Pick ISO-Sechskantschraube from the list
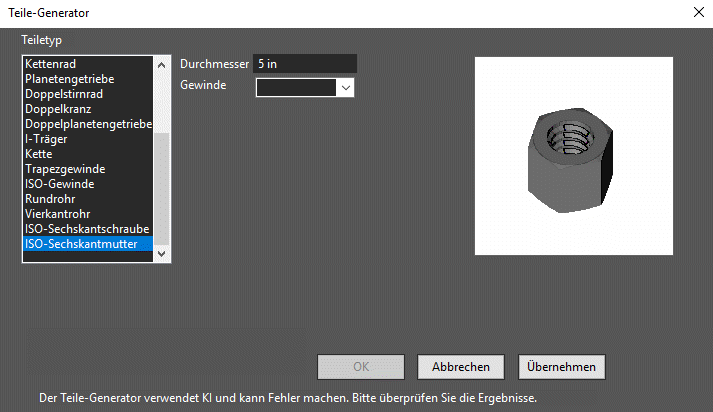This screenshot has width=713, height=412. 88,229
